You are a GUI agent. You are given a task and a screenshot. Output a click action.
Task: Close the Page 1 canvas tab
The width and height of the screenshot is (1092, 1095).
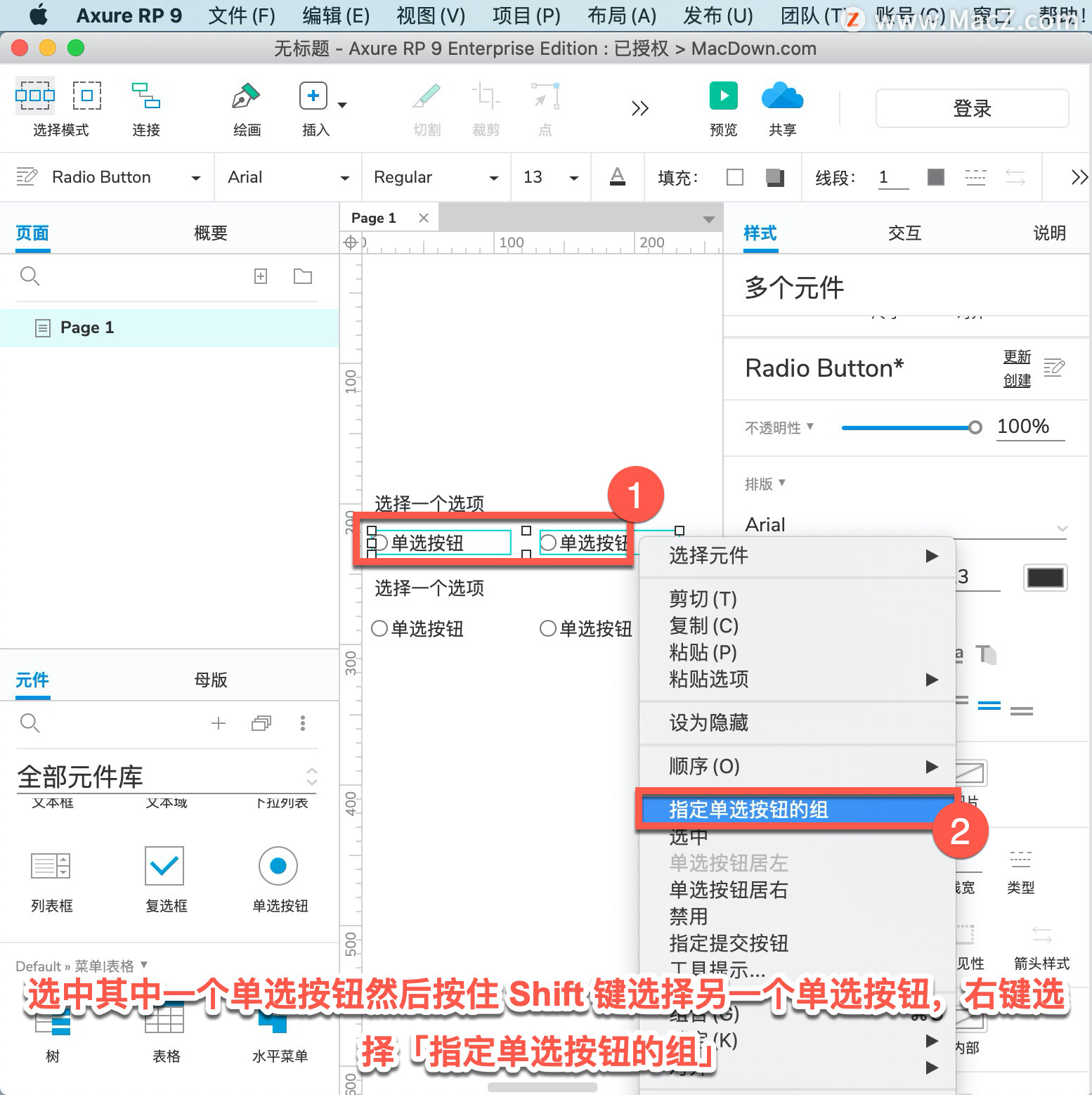coord(424,218)
